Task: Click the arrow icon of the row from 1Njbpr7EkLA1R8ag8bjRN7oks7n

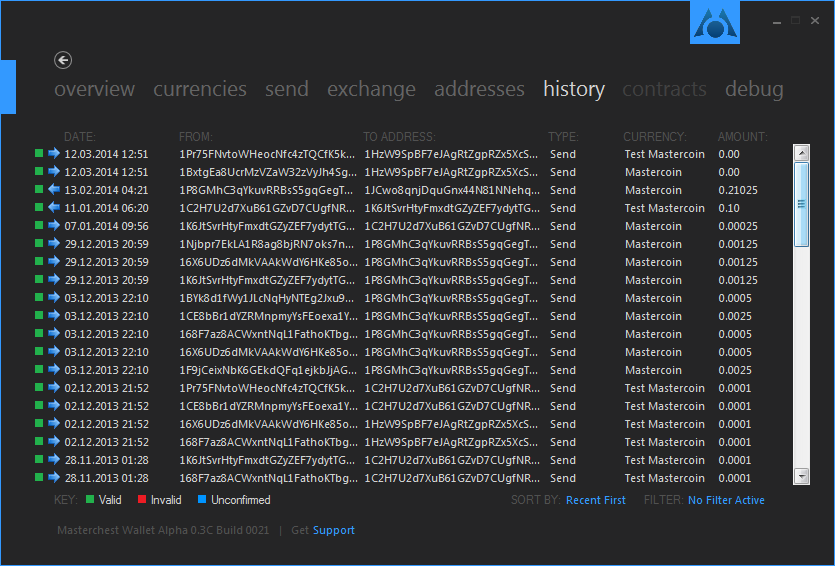Action: [54, 243]
